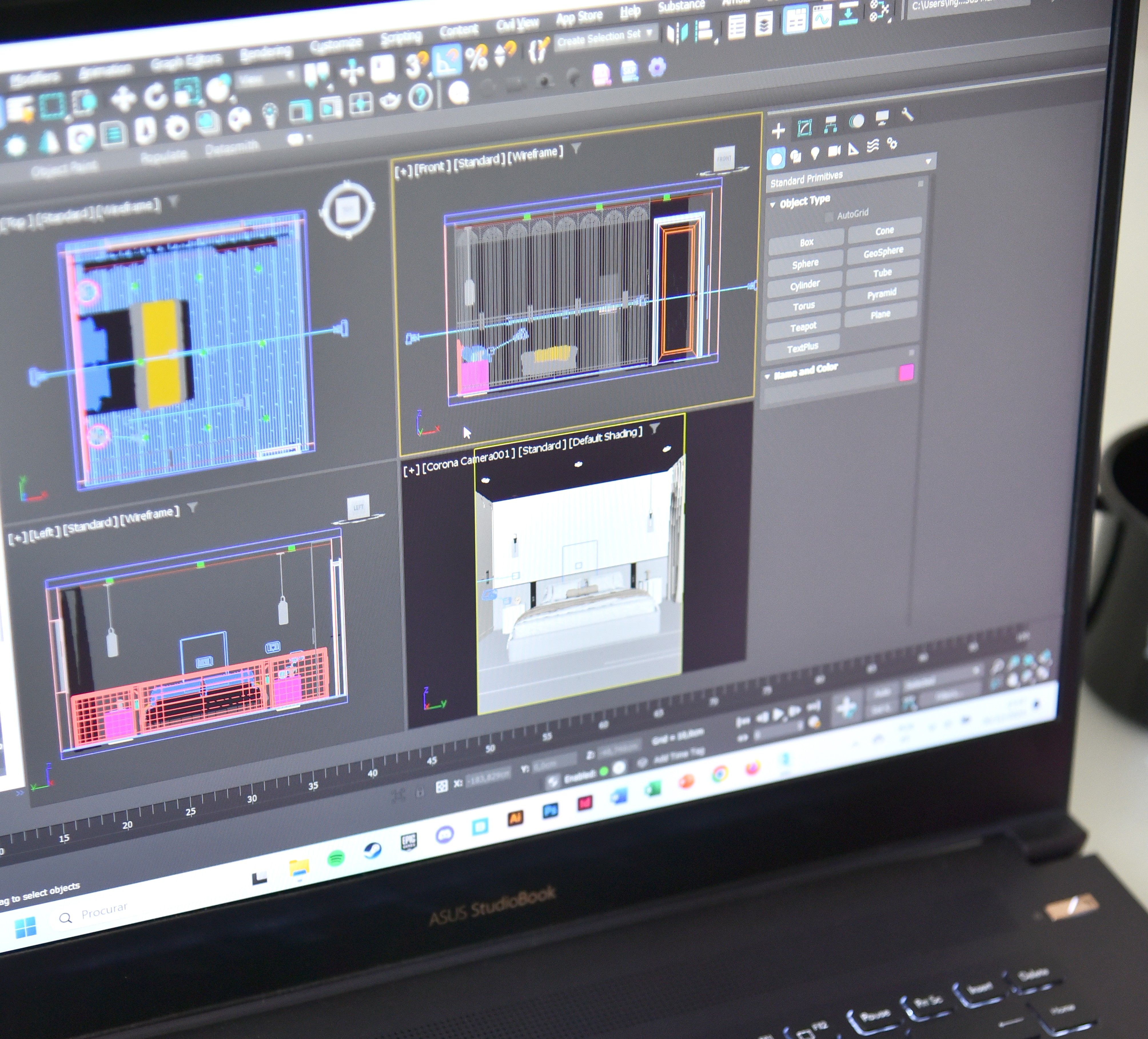The image size is (1148, 1039).
Task: Open the Scripting menu
Action: click(401, 37)
